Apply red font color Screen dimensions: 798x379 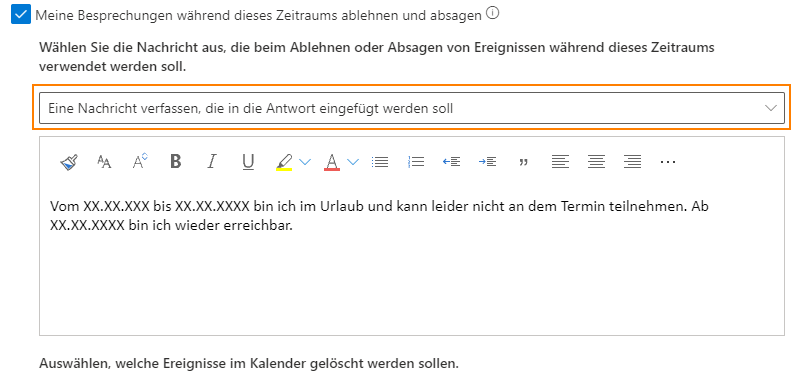coord(332,162)
